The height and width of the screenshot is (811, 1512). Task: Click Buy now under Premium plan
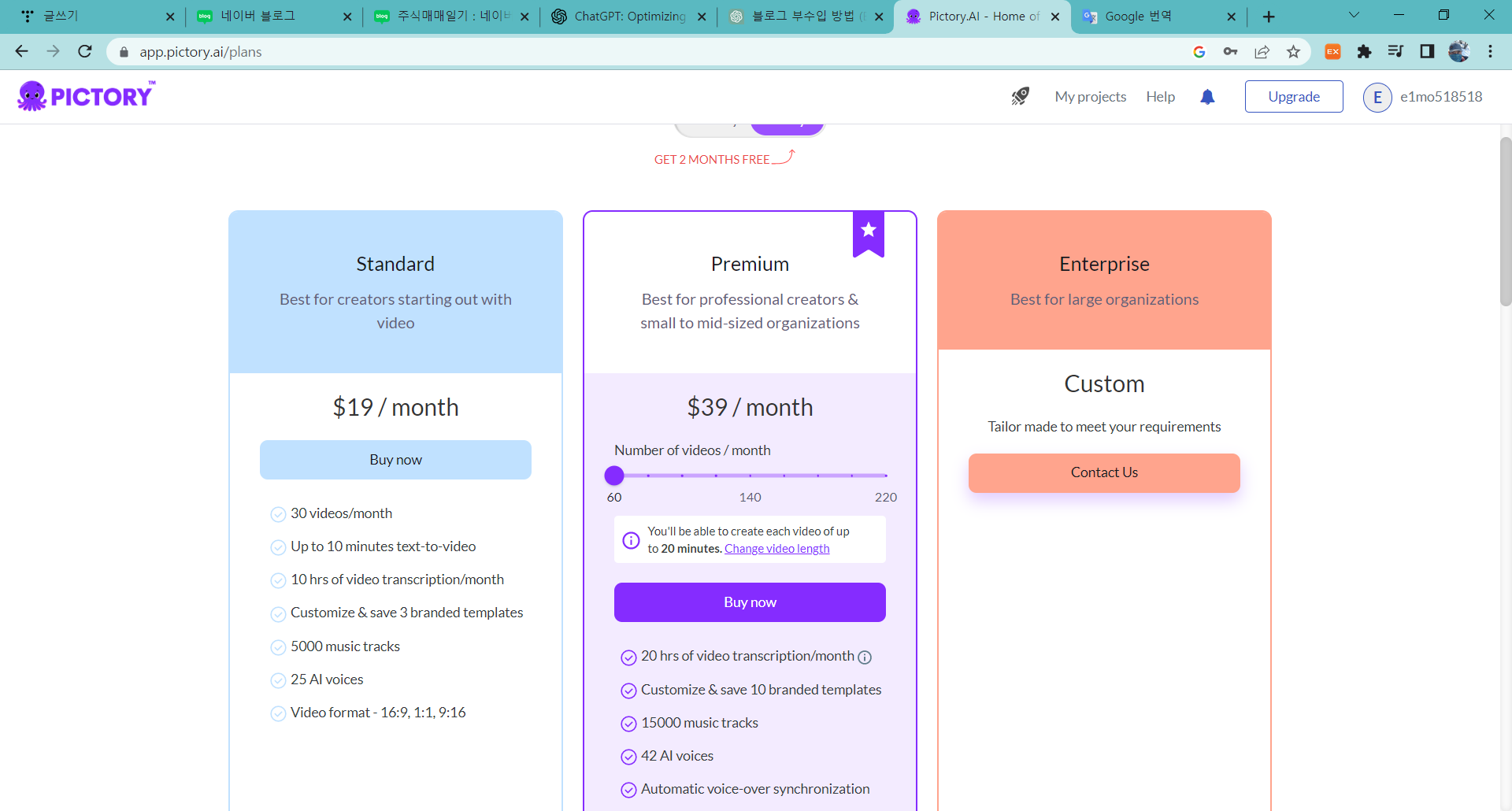coord(750,602)
